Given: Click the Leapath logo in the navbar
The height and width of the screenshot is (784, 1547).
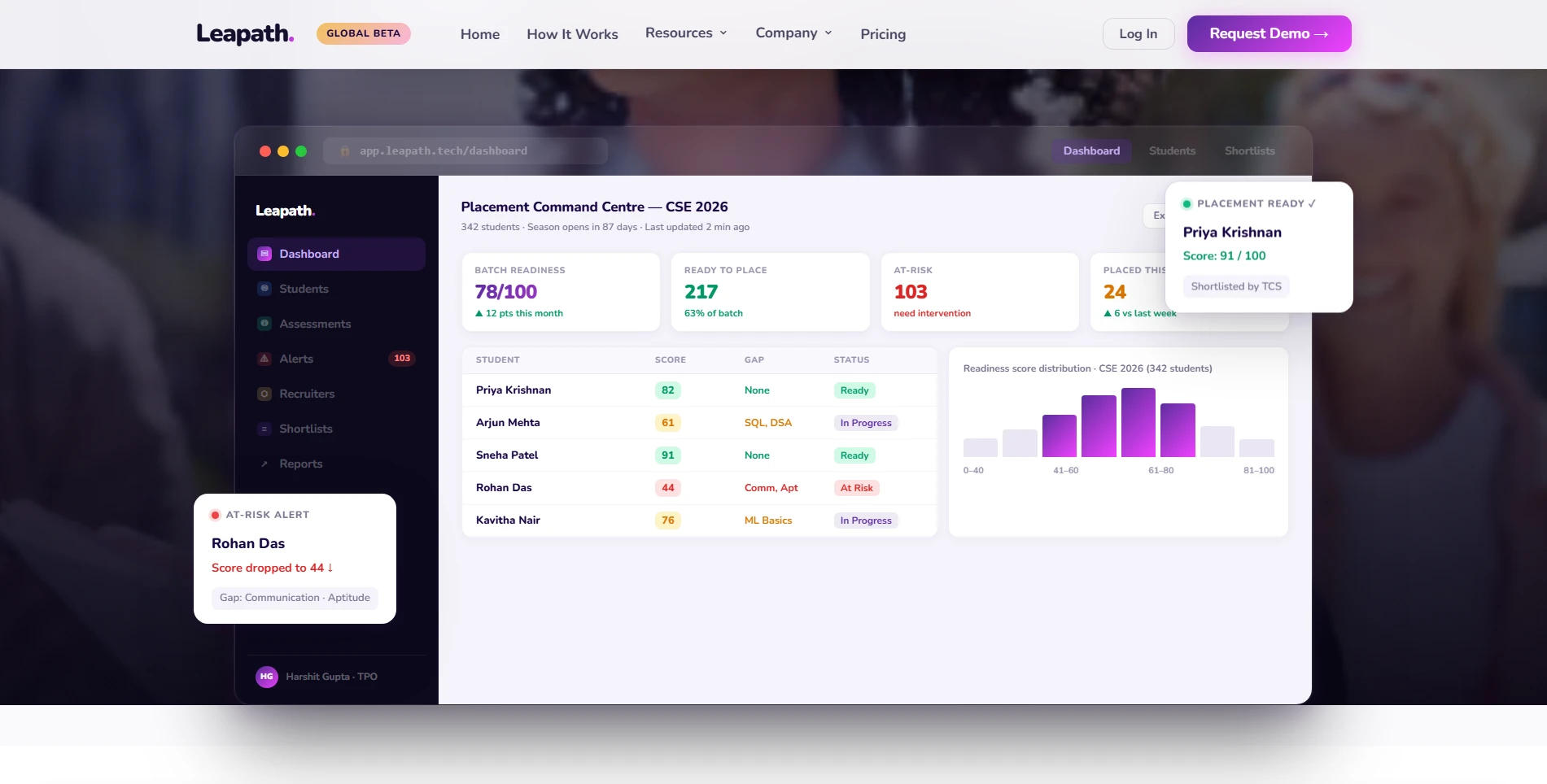Looking at the screenshot, I should coord(245,33).
